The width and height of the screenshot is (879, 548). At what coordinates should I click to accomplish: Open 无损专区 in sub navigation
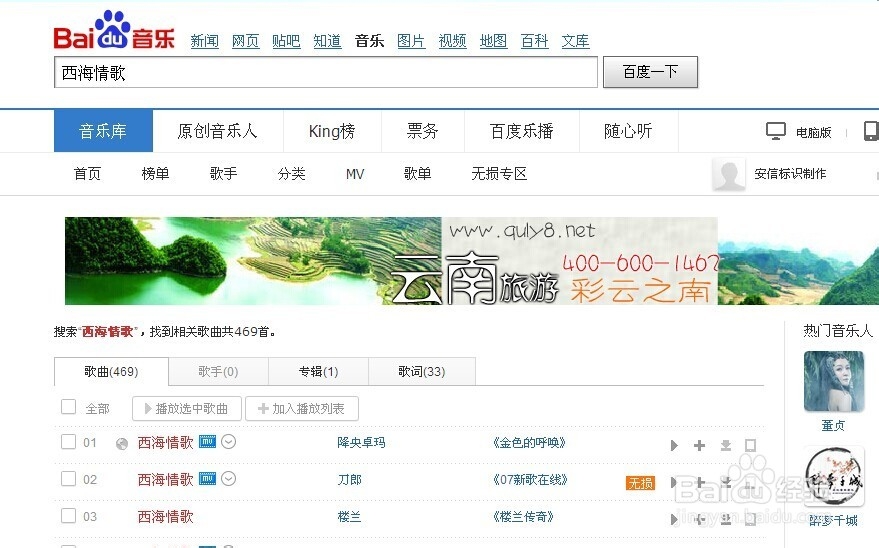point(499,174)
